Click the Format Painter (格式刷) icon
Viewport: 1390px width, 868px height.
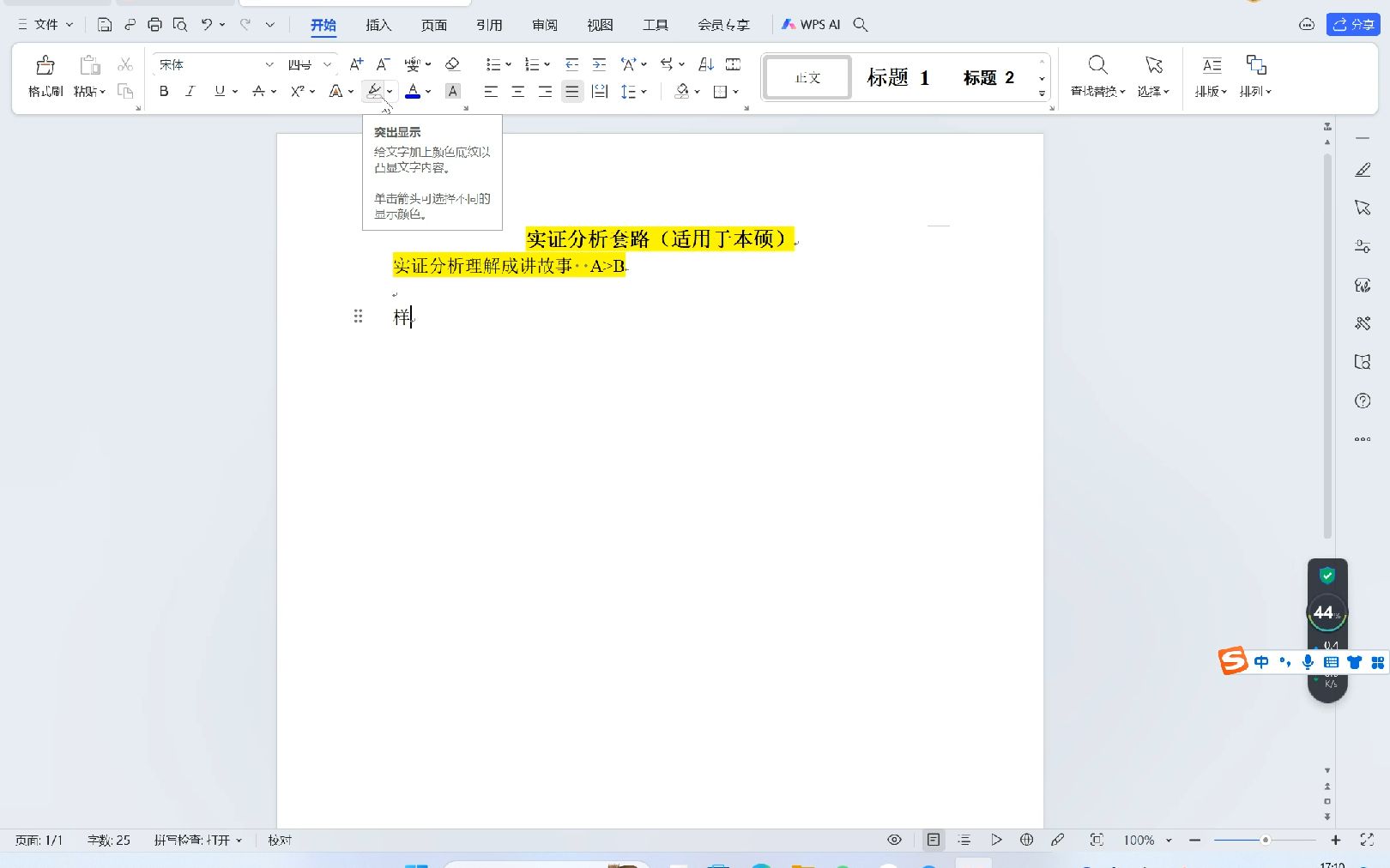click(45, 65)
